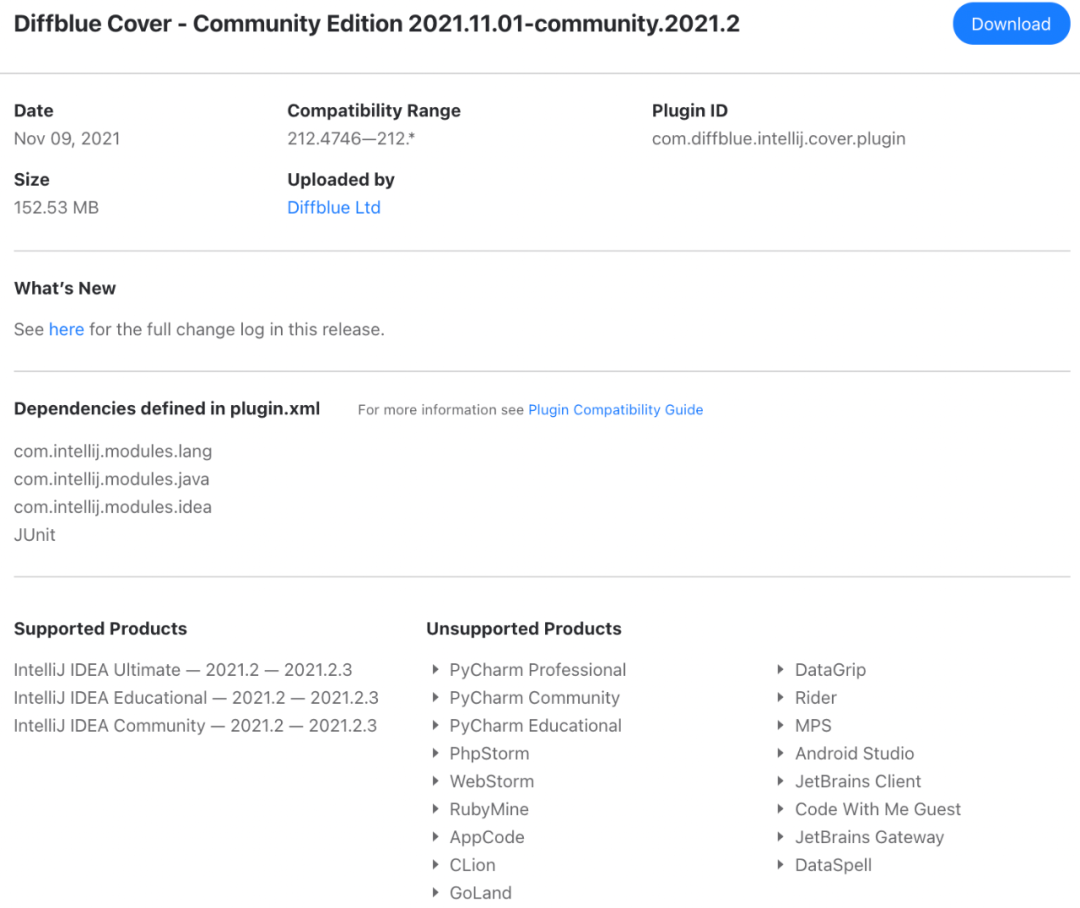Click the Dependencies defined in plugin.xml heading

167,409
